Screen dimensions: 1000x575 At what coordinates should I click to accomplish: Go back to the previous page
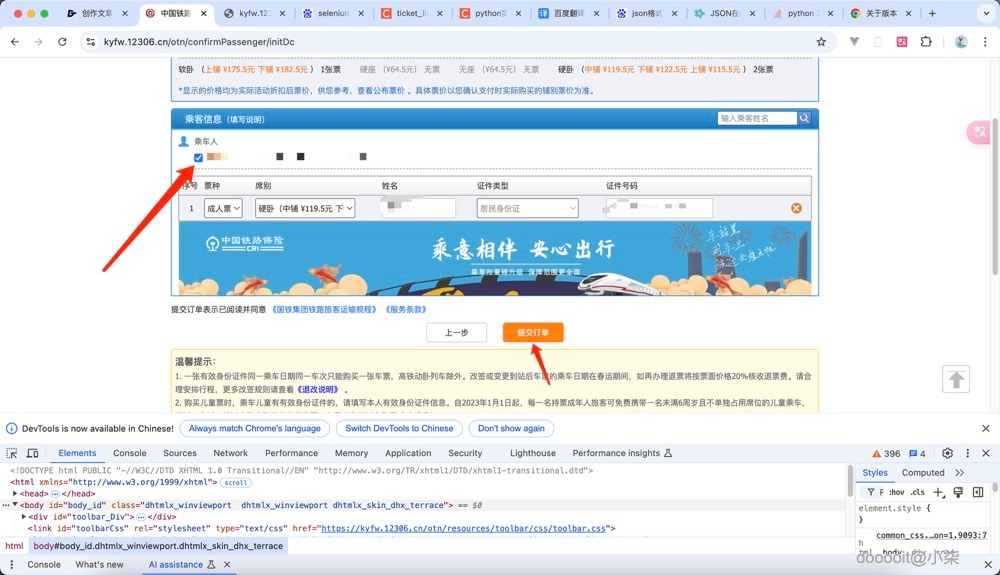[x=15, y=41]
